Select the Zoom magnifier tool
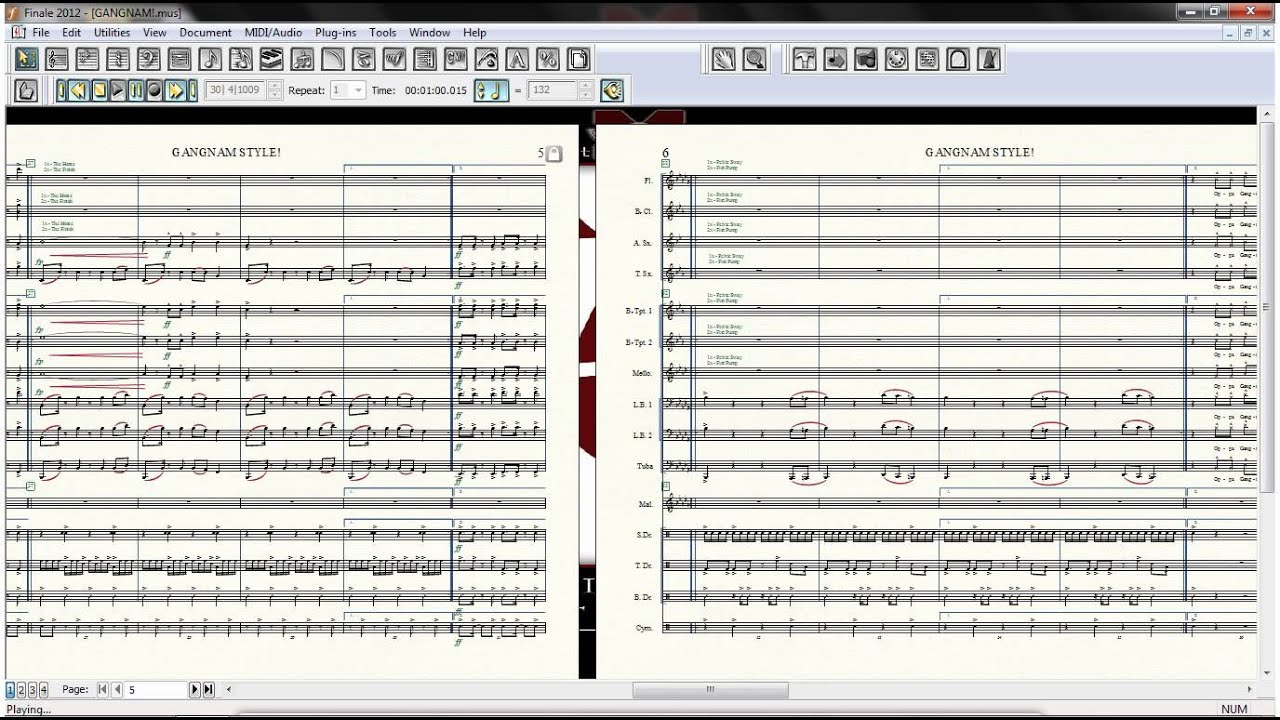 [755, 59]
